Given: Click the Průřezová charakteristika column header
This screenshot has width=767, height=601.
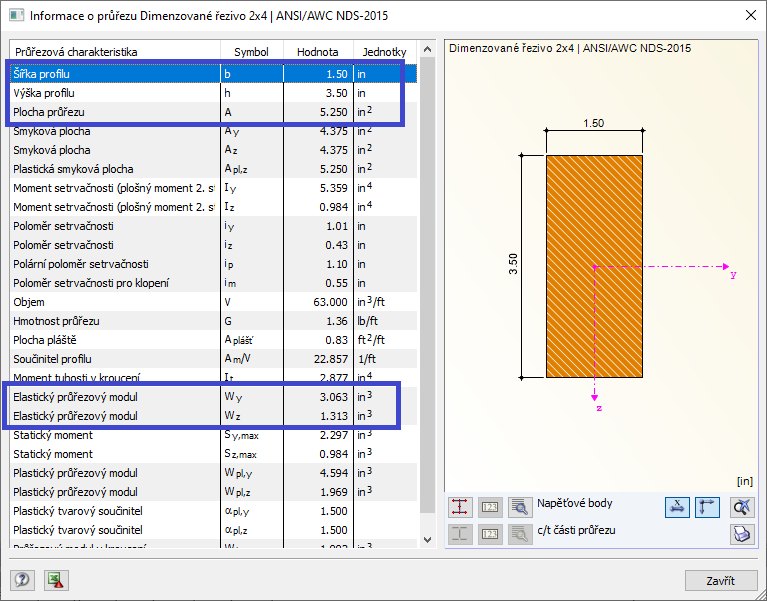Looking at the screenshot, I should pos(115,52).
